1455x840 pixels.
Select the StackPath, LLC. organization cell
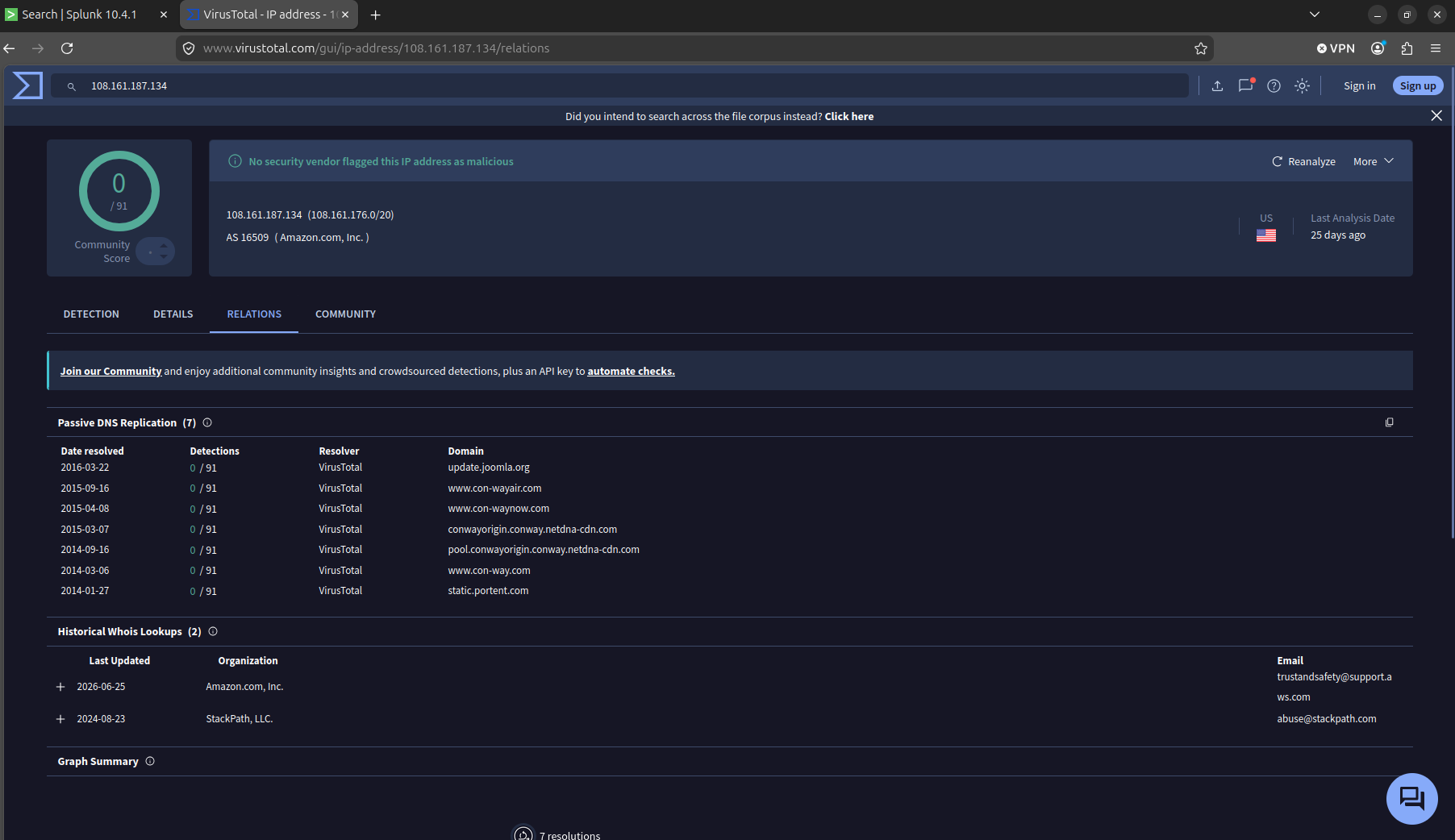tap(240, 719)
